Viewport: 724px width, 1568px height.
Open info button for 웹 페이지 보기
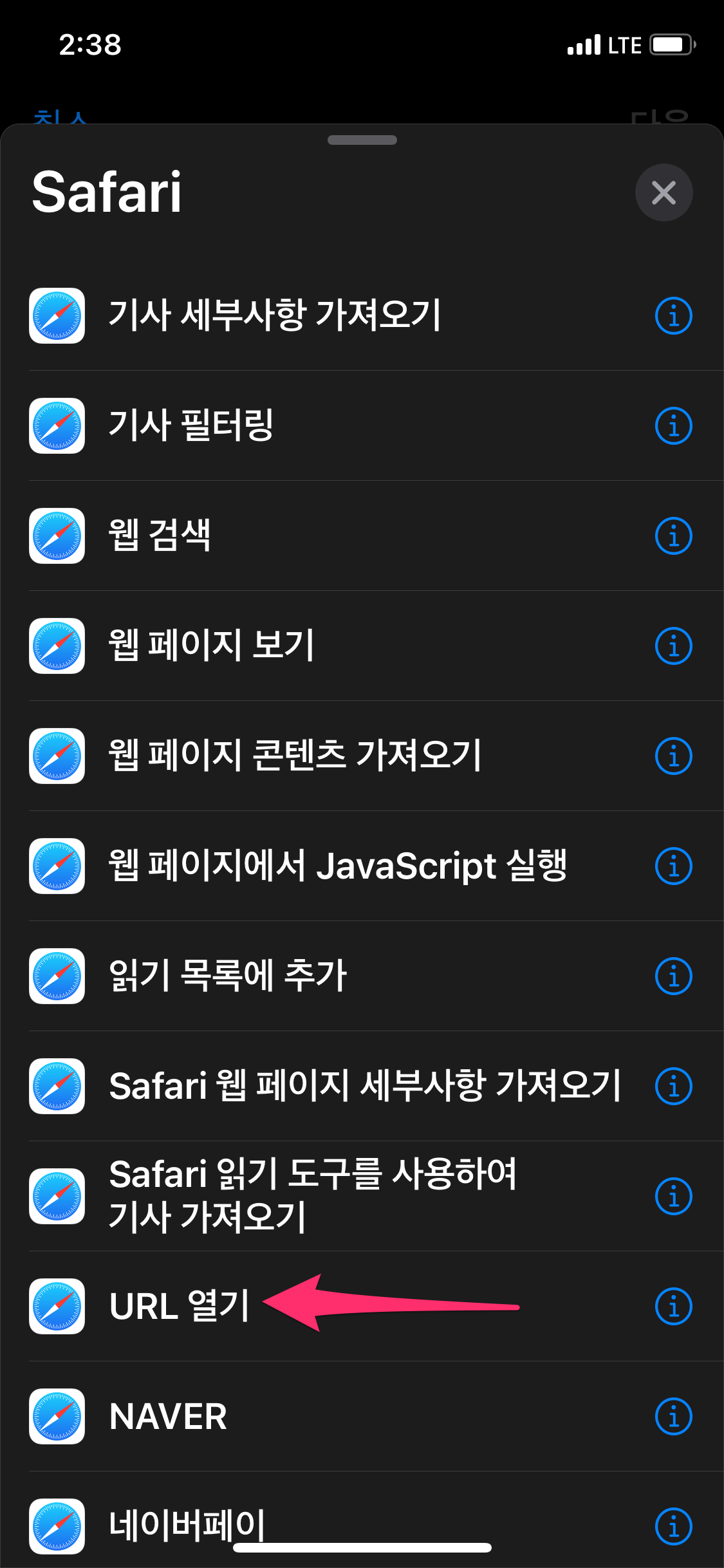673,646
